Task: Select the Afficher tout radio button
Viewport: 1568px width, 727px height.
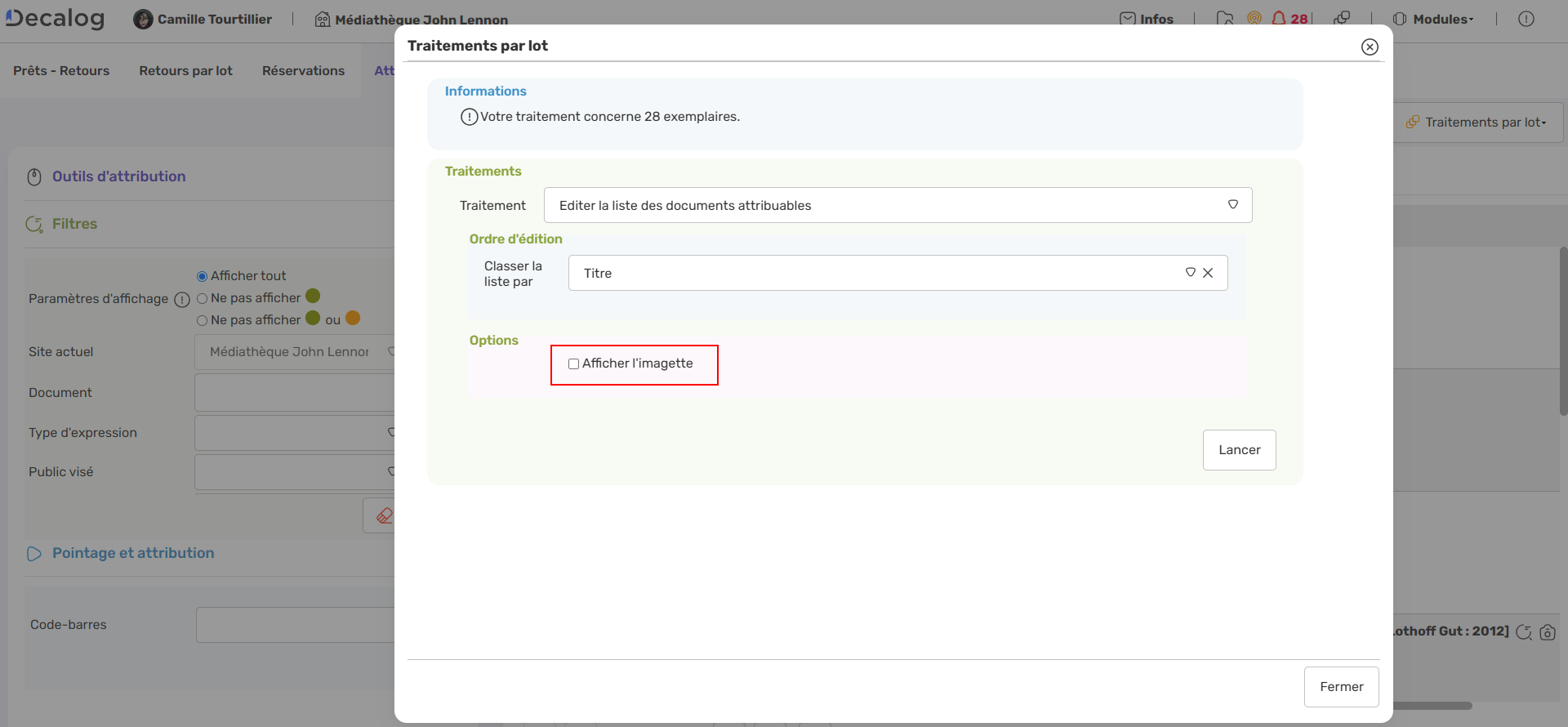Action: (202, 277)
